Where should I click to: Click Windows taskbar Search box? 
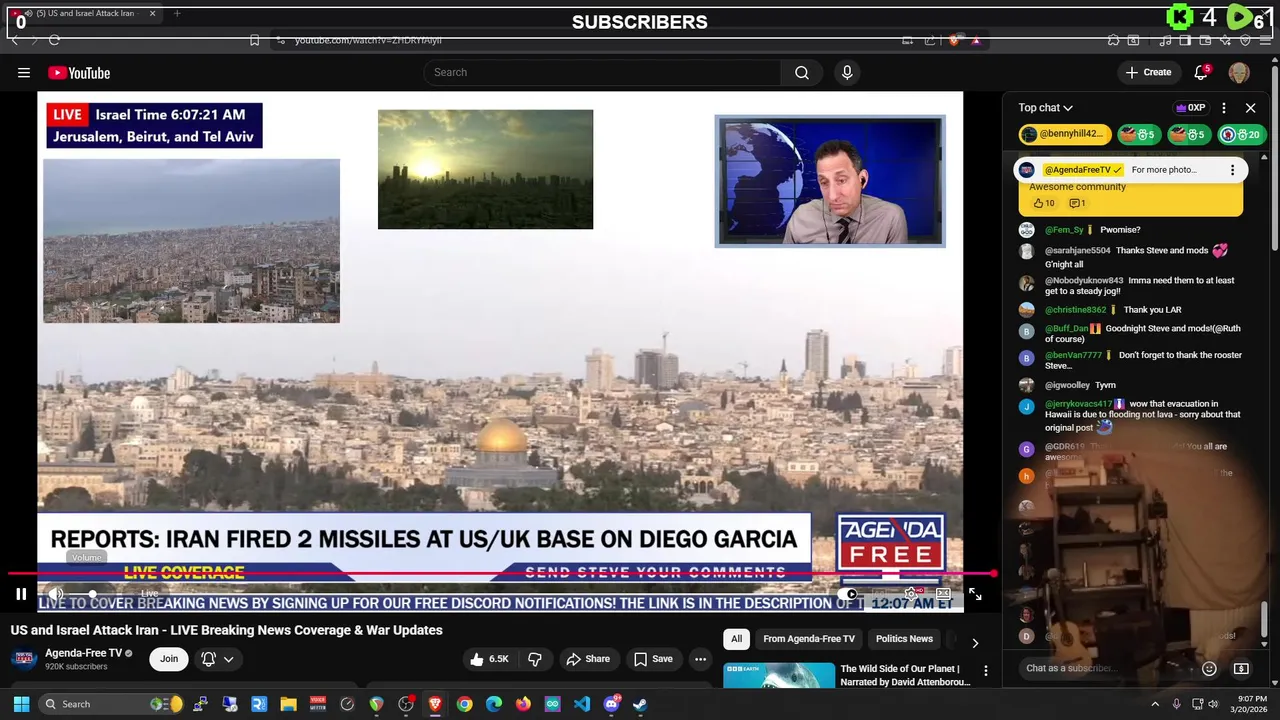coord(112,704)
